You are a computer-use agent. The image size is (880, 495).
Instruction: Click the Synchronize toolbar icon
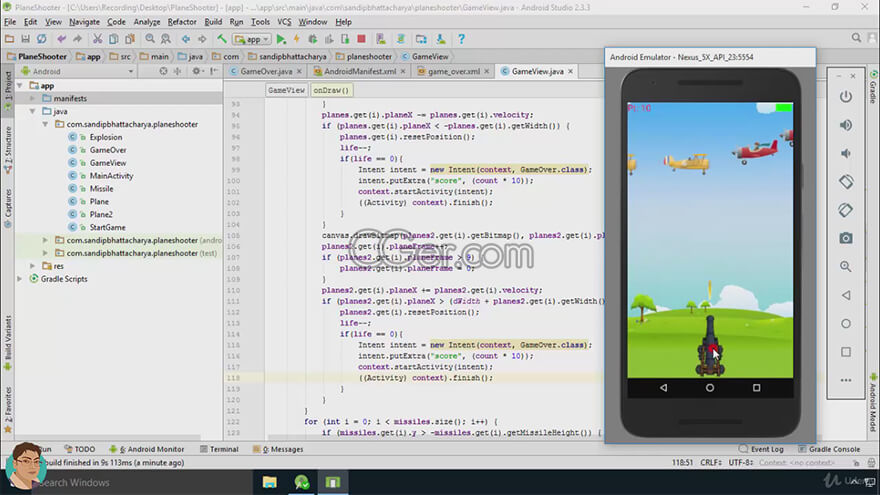point(42,39)
